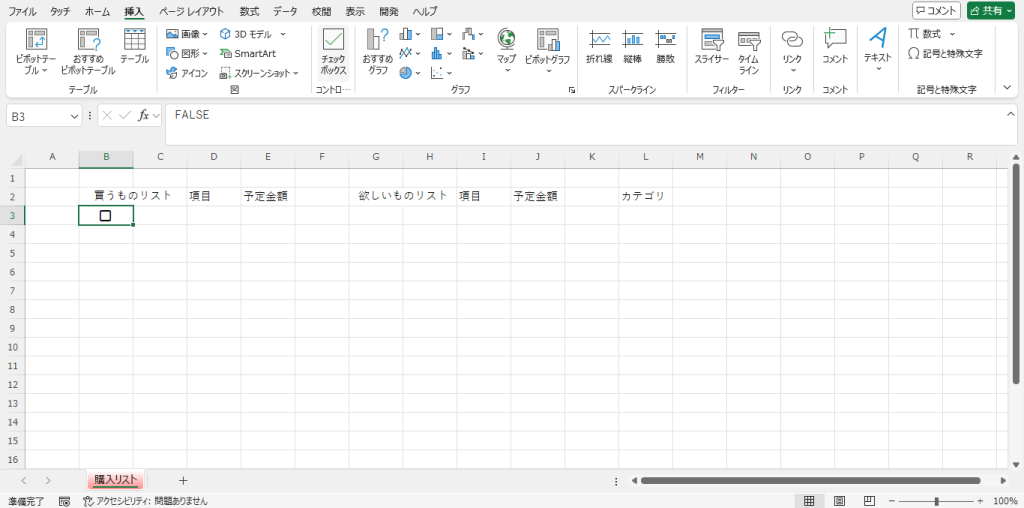Expand the スクリーンショット dropdown
The height and width of the screenshot is (508, 1024).
[x=298, y=73]
